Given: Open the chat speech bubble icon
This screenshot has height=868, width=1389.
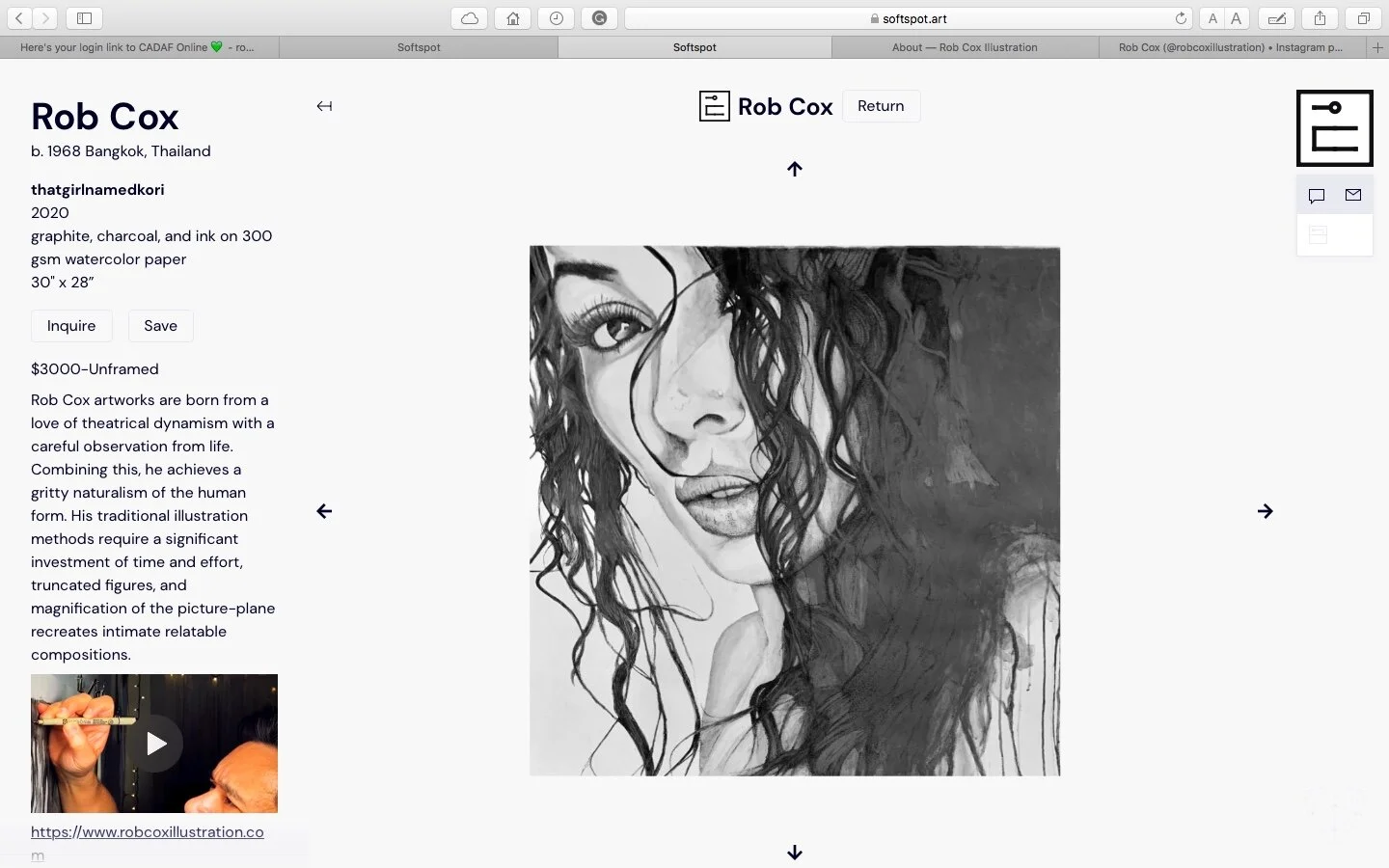Looking at the screenshot, I should tap(1317, 196).
